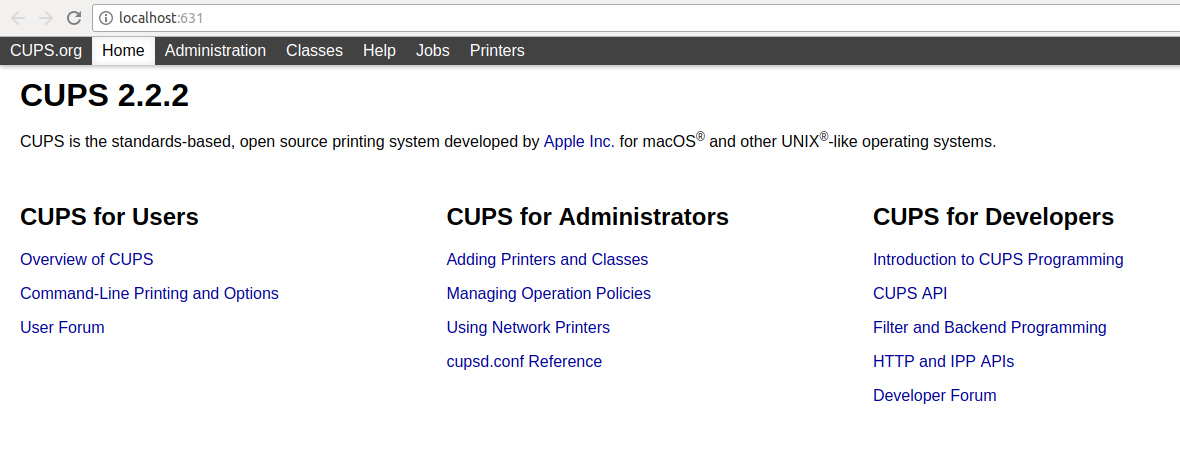Click the CUPS for Administrators heading
Viewport: 1180px width, 449px height.
tap(588, 217)
